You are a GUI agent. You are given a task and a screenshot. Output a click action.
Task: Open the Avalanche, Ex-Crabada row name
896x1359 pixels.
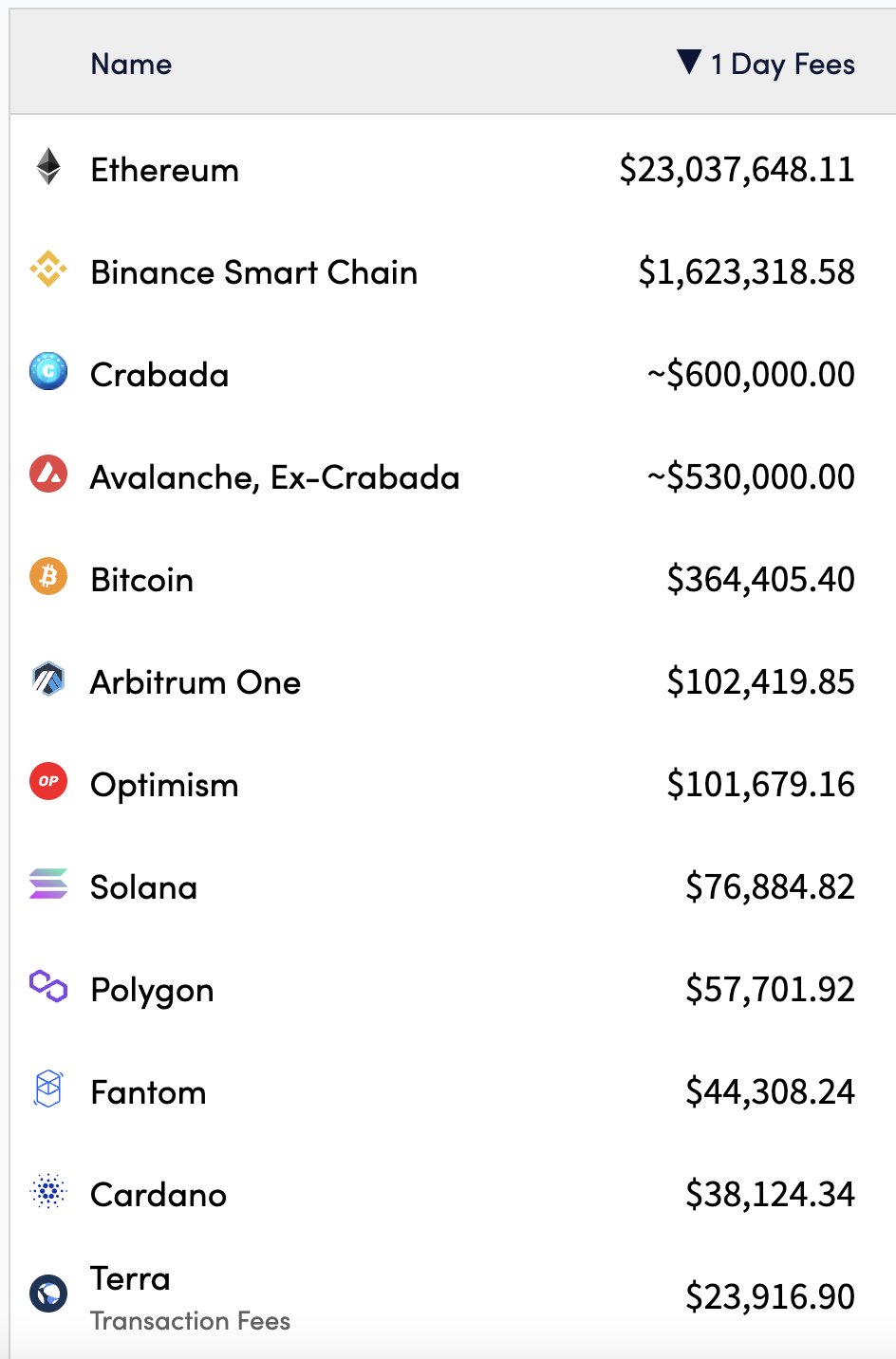[x=274, y=477]
